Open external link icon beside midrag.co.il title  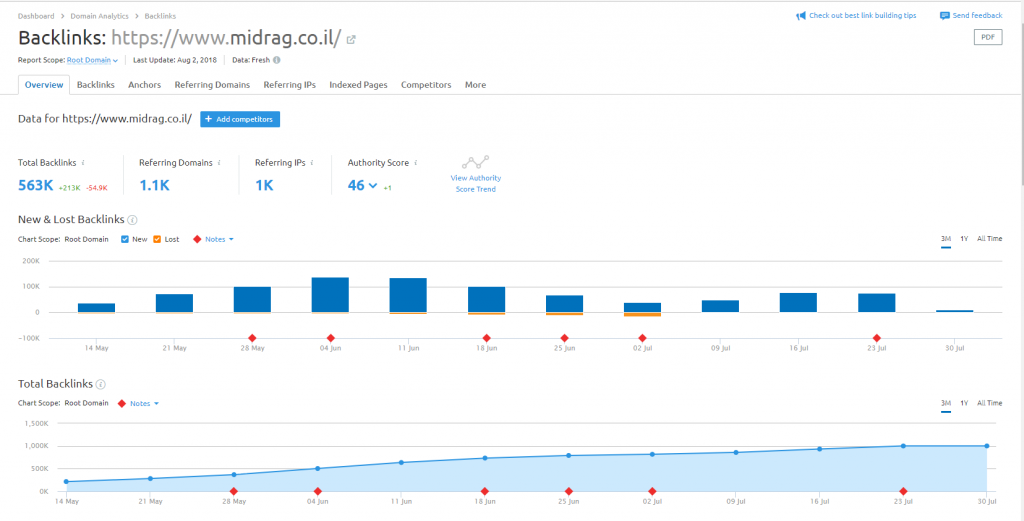coord(351,40)
